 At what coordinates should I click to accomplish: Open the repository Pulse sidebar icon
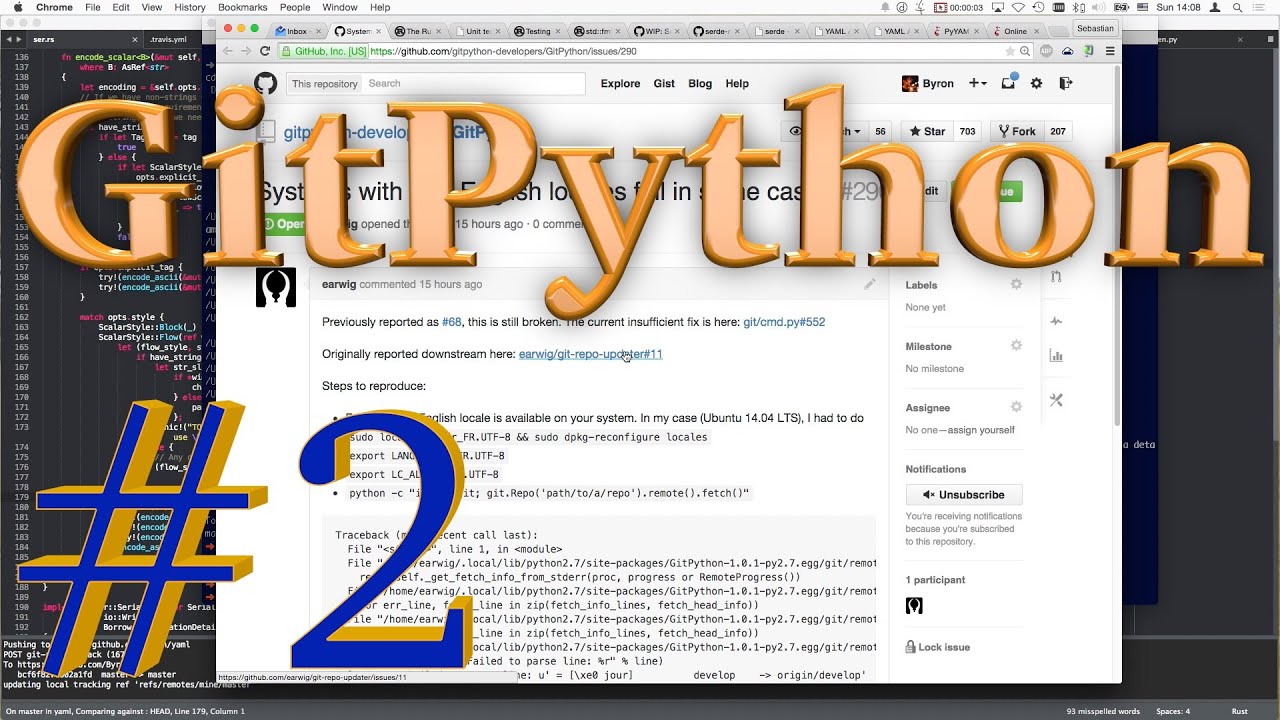click(1056, 321)
